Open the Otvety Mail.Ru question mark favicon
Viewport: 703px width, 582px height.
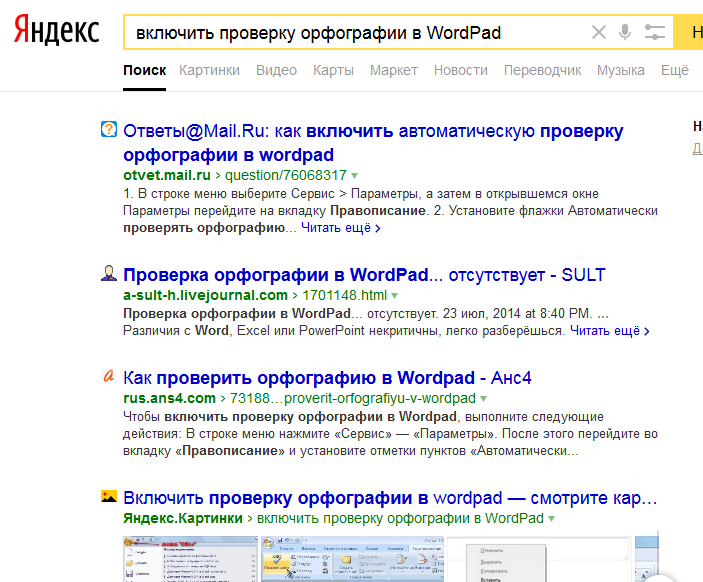coord(109,129)
